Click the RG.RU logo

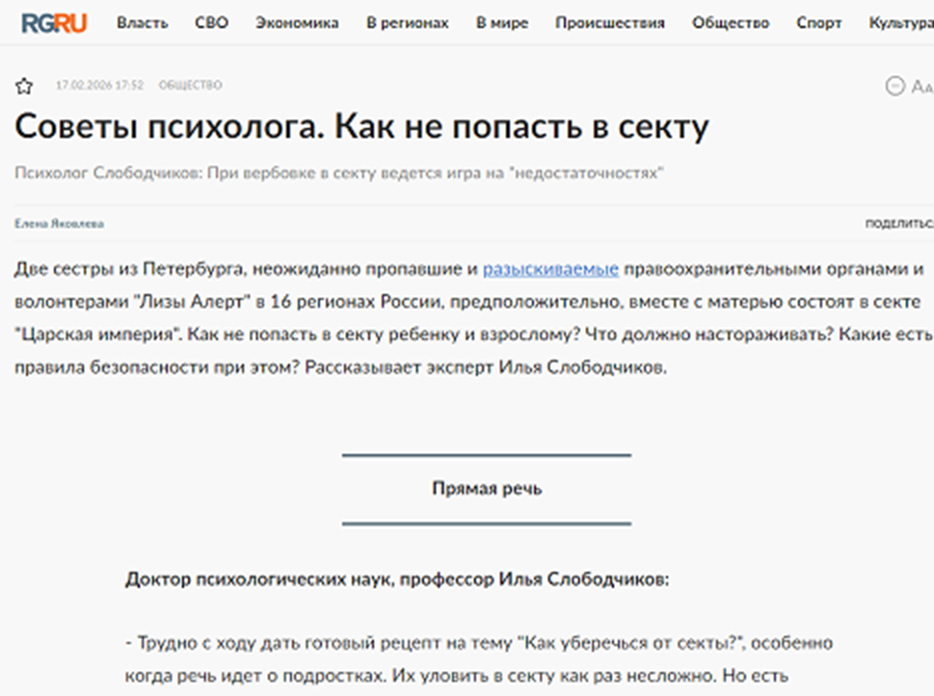(x=54, y=23)
